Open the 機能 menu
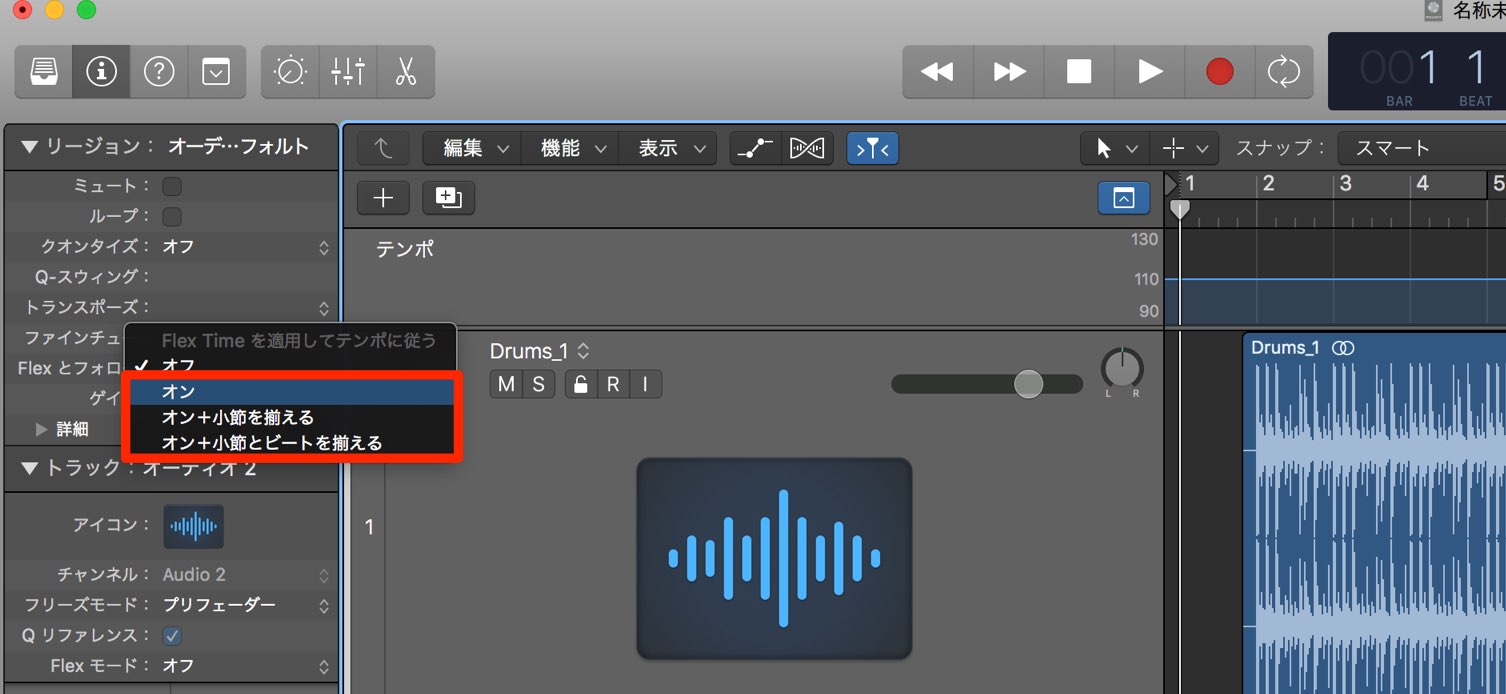 click(x=572, y=148)
